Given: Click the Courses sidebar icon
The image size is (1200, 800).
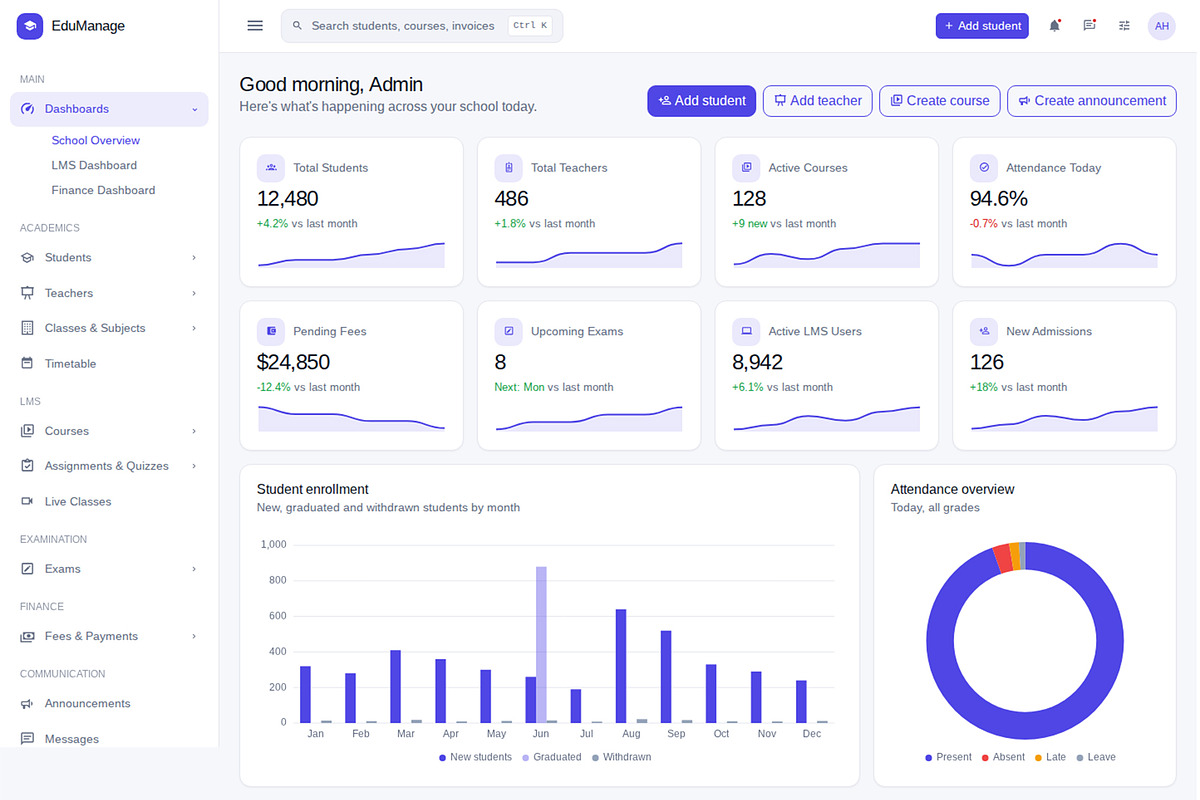Looking at the screenshot, I should [27, 431].
